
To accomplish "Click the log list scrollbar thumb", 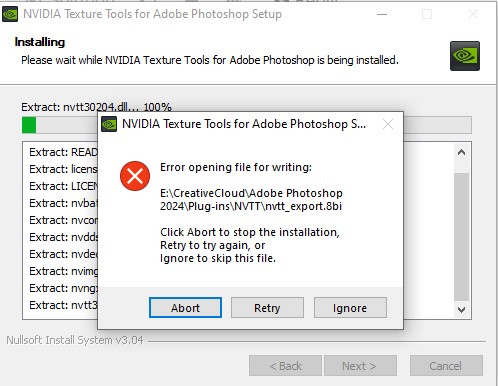I will point(461,237).
